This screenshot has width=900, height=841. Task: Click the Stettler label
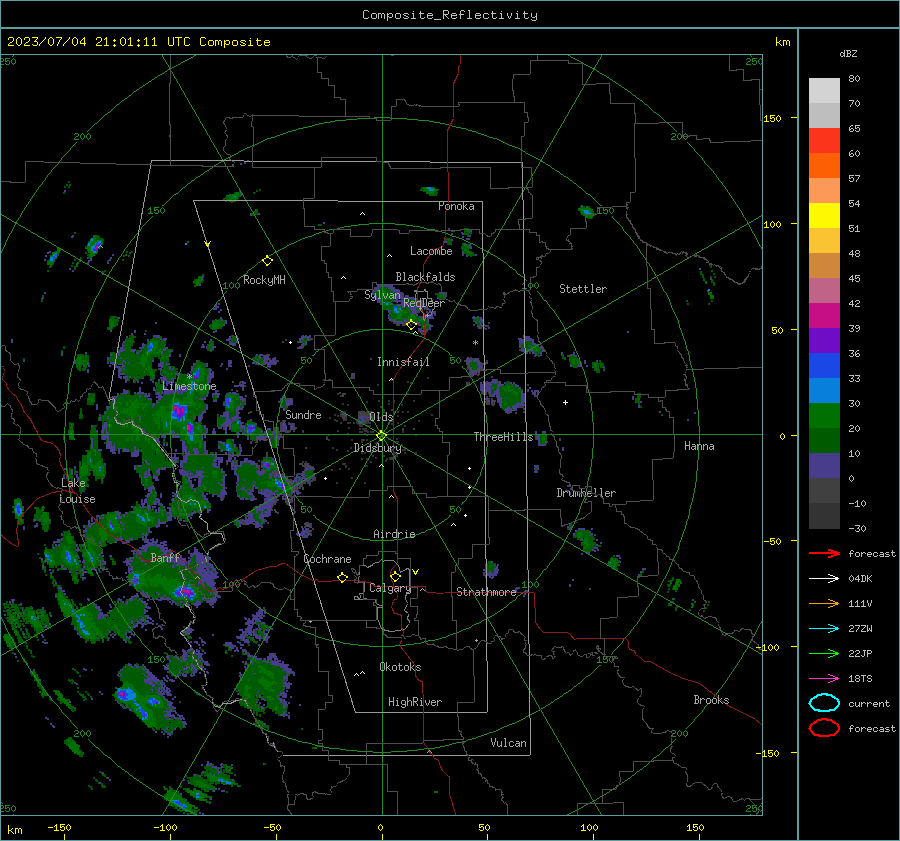coord(583,289)
